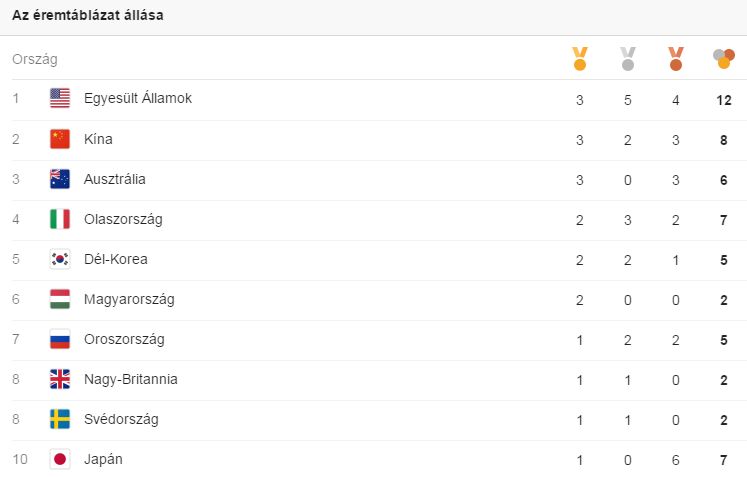Viewport: 747px width, 477px height.
Task: Click Japan's bronze medal count 6
Action: coord(676,460)
